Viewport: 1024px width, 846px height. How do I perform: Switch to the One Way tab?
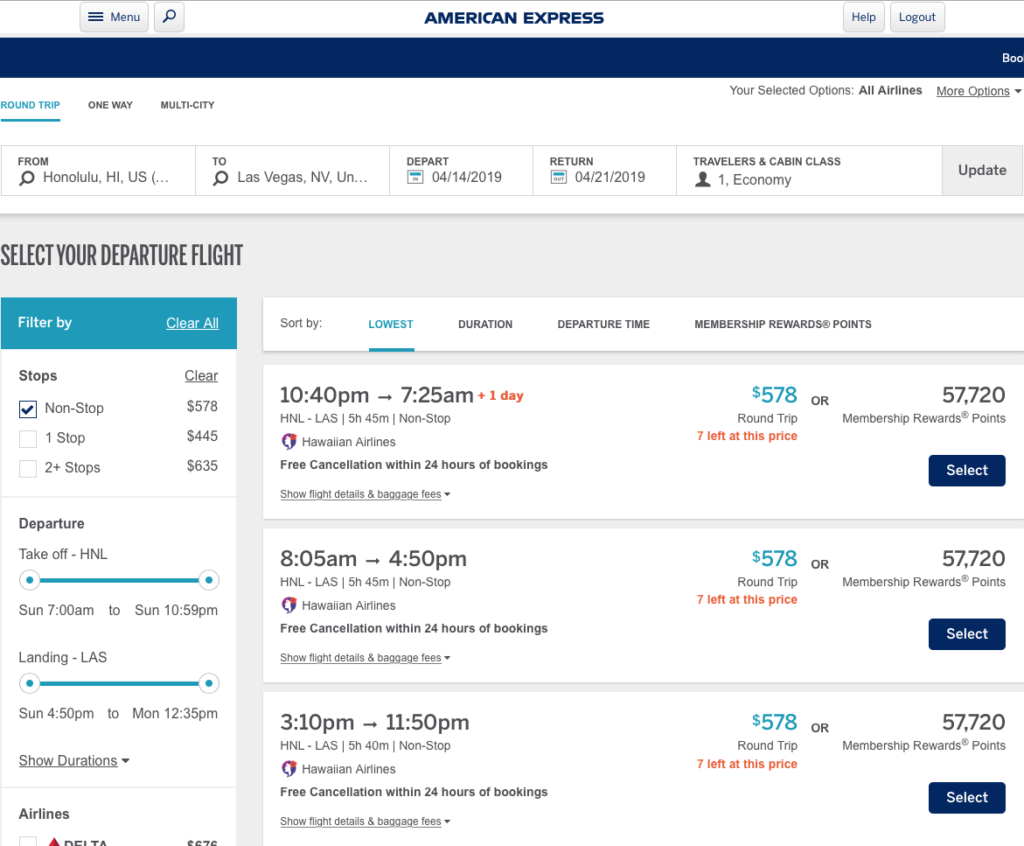point(110,105)
